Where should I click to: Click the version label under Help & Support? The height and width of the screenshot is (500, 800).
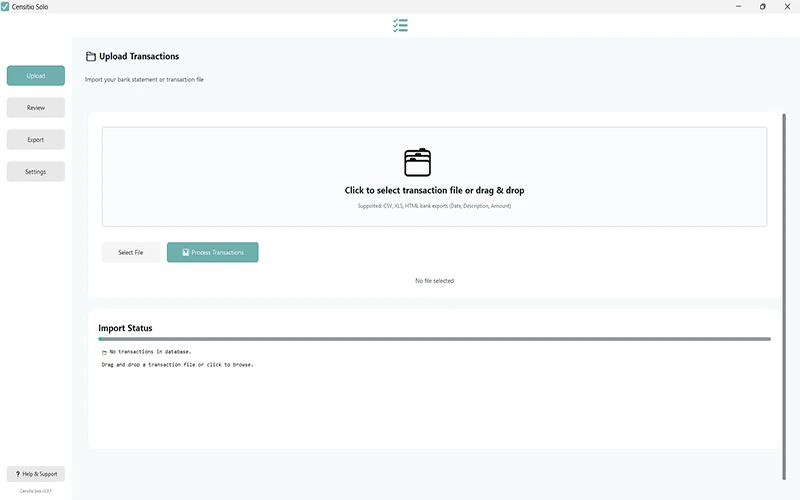tap(36, 491)
